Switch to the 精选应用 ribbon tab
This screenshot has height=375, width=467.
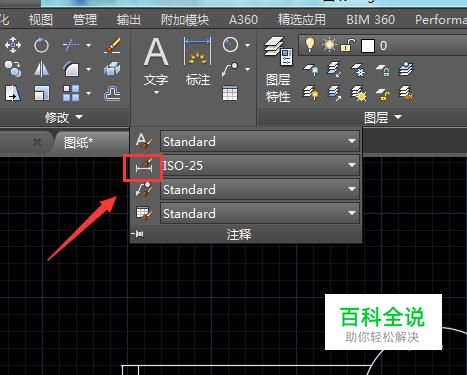click(302, 20)
